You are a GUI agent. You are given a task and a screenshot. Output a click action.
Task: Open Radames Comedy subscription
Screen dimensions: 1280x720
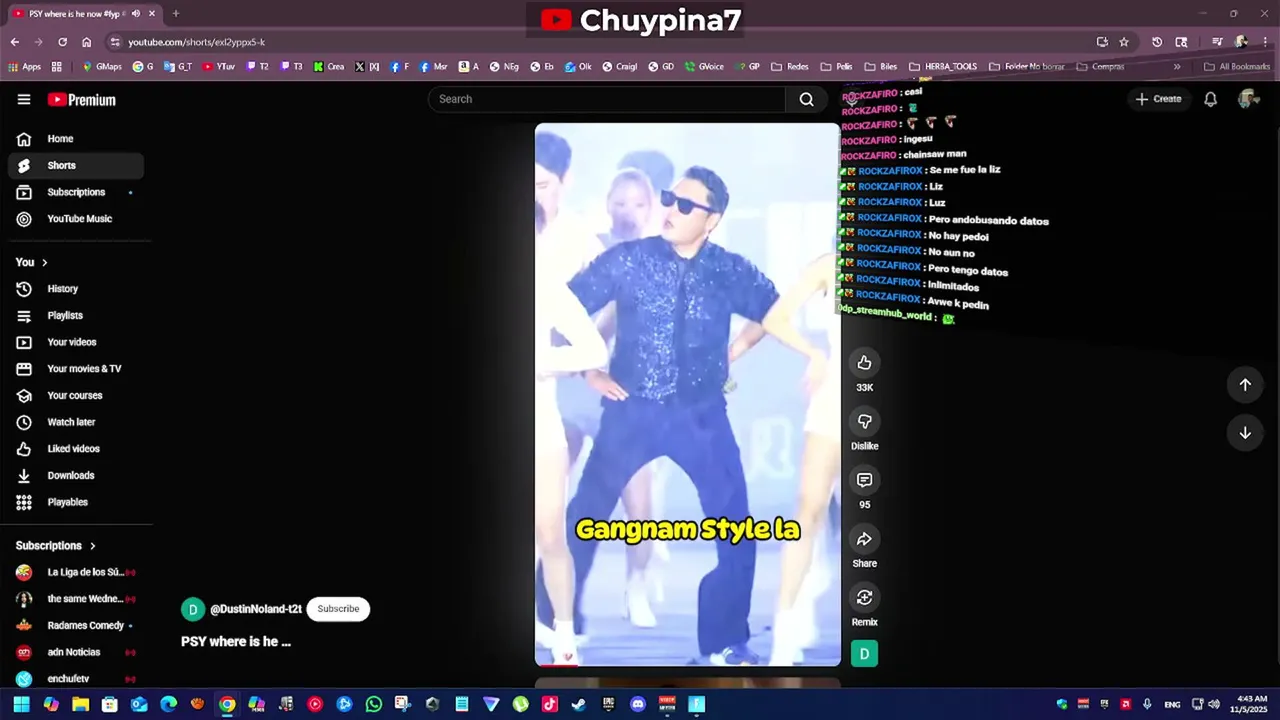click(x=76, y=626)
